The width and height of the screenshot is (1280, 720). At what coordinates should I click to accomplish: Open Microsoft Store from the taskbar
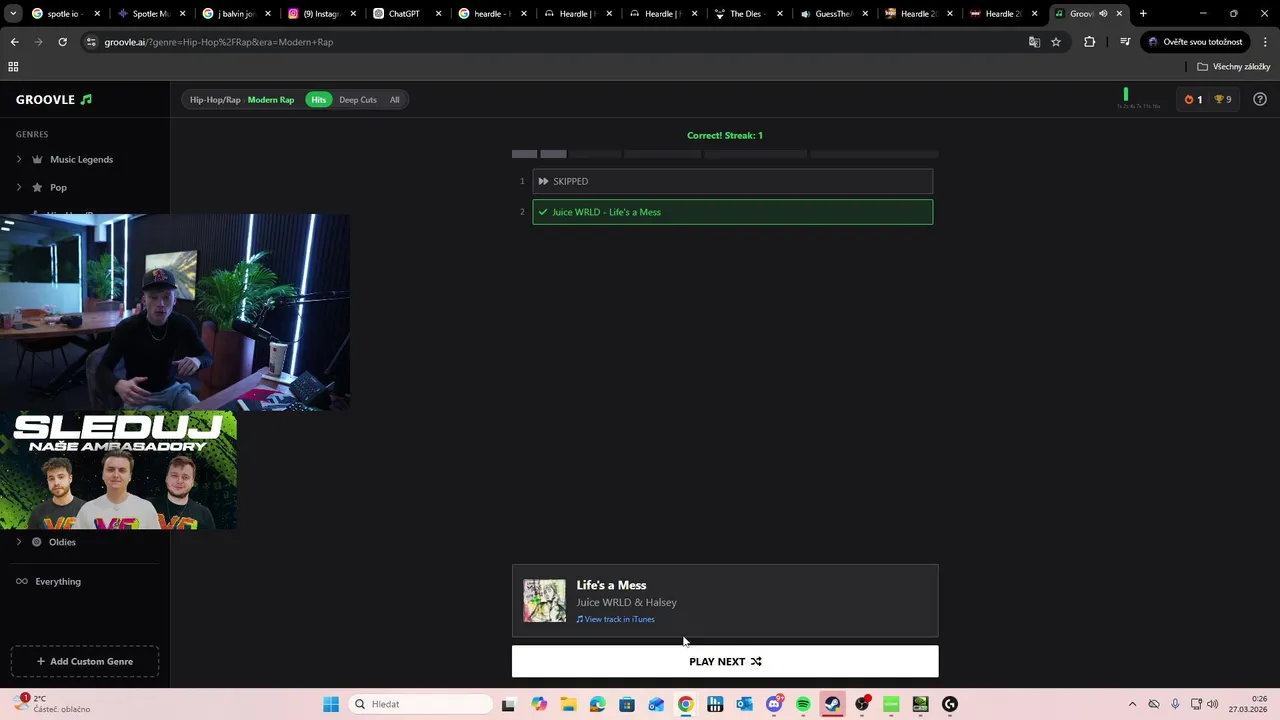pyautogui.click(x=627, y=704)
